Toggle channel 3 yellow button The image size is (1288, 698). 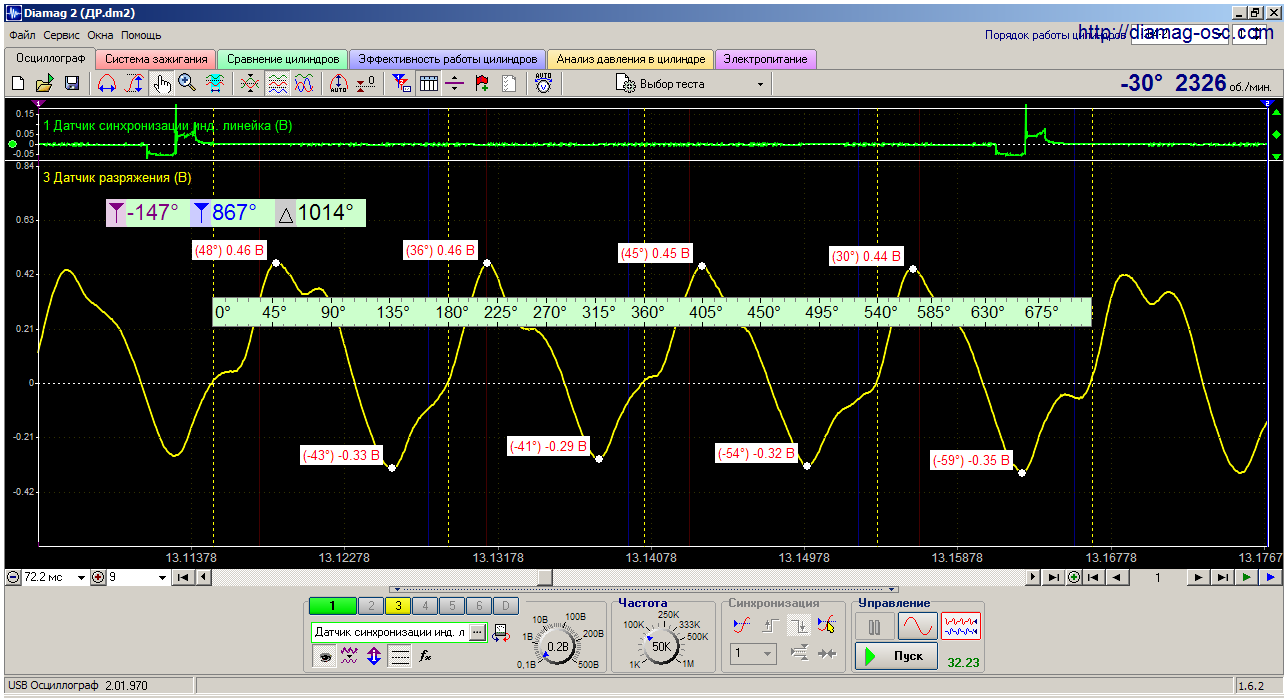397,606
